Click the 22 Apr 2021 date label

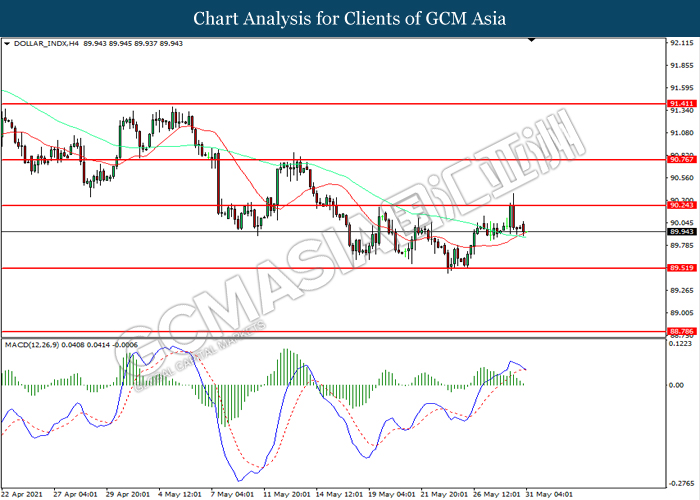(24, 493)
